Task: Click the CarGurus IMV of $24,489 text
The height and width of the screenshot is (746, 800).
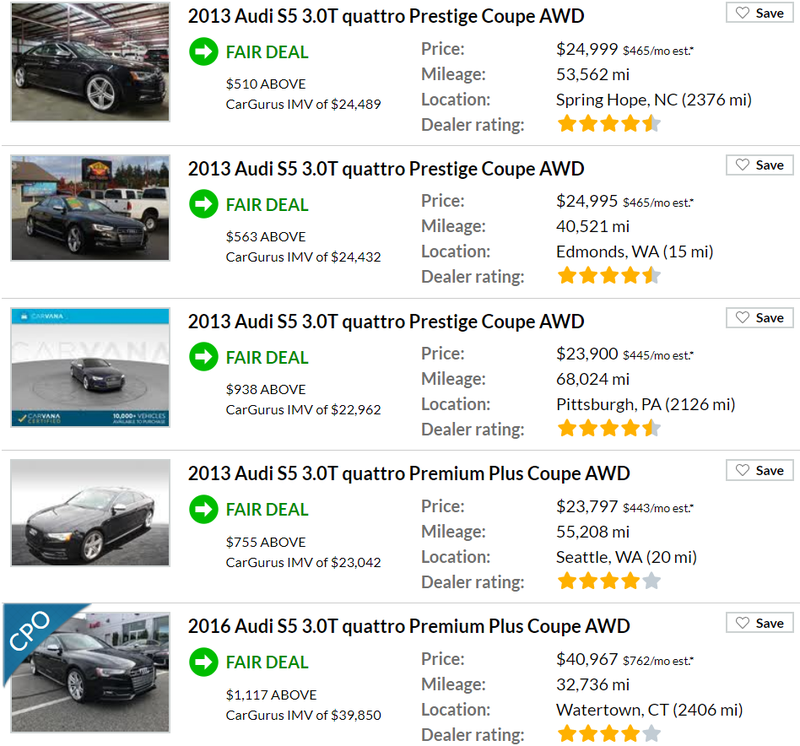Action: (x=304, y=105)
